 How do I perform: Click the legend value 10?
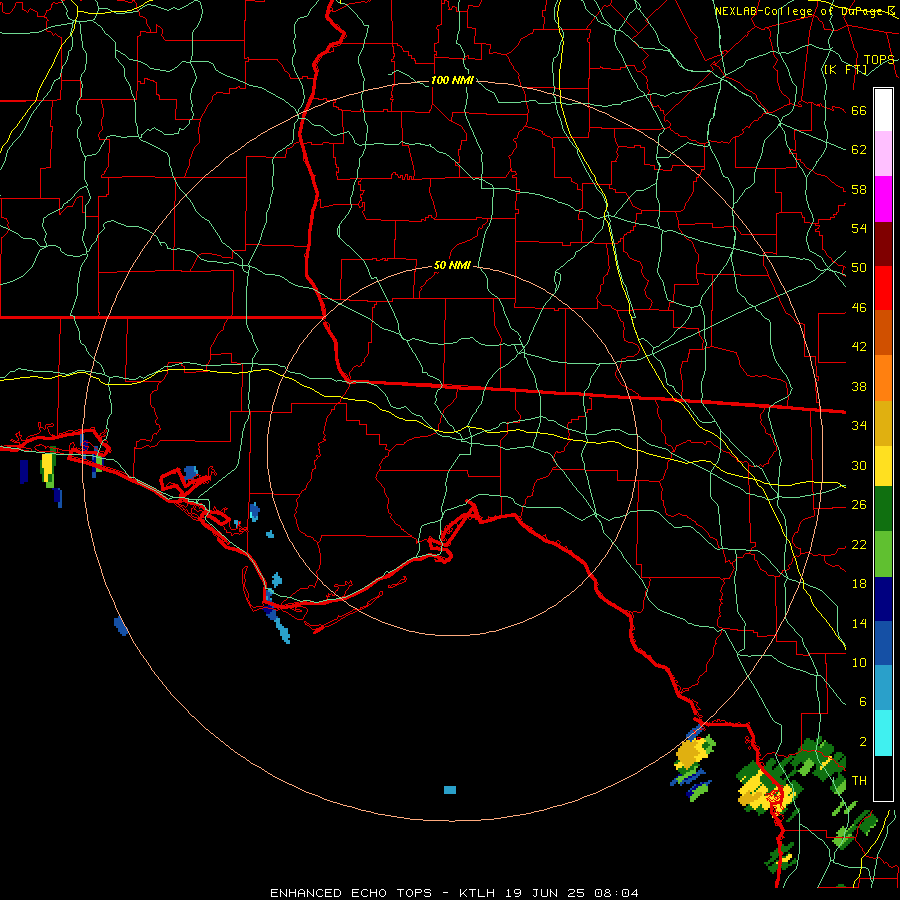859,662
